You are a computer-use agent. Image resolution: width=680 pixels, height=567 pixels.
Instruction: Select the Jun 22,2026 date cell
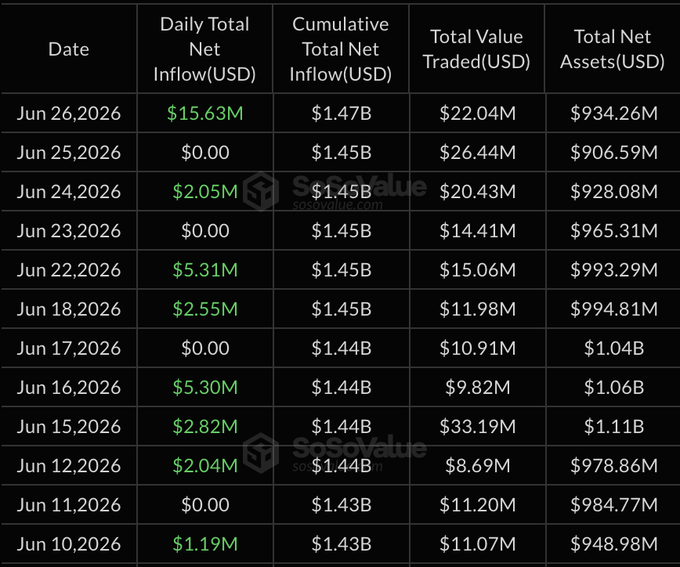pos(69,270)
